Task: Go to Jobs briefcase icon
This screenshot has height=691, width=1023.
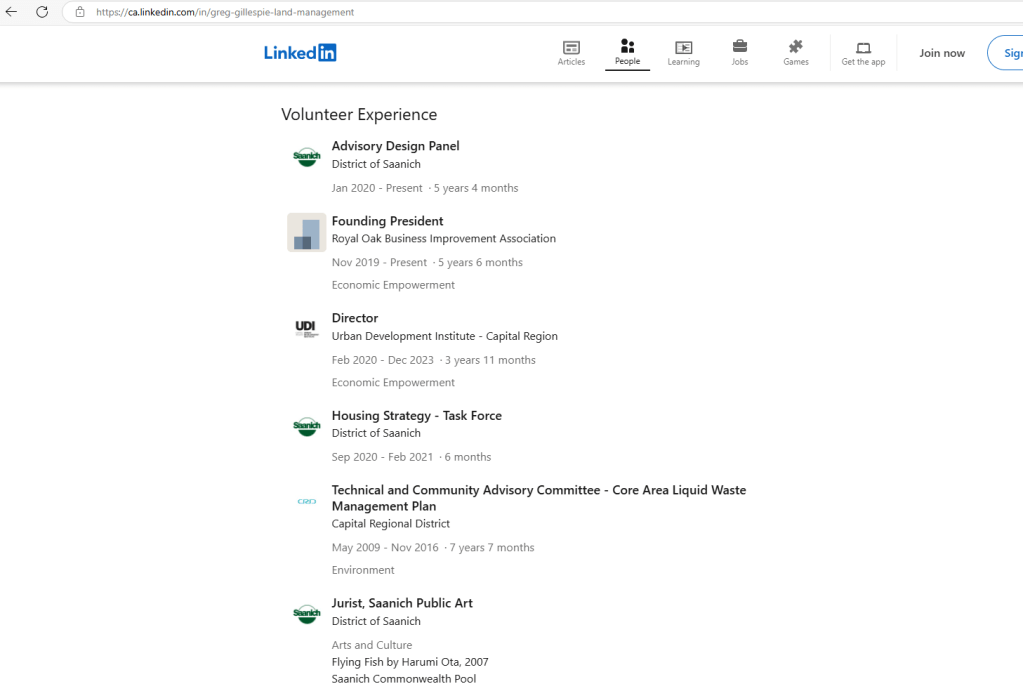Action: click(x=739, y=47)
